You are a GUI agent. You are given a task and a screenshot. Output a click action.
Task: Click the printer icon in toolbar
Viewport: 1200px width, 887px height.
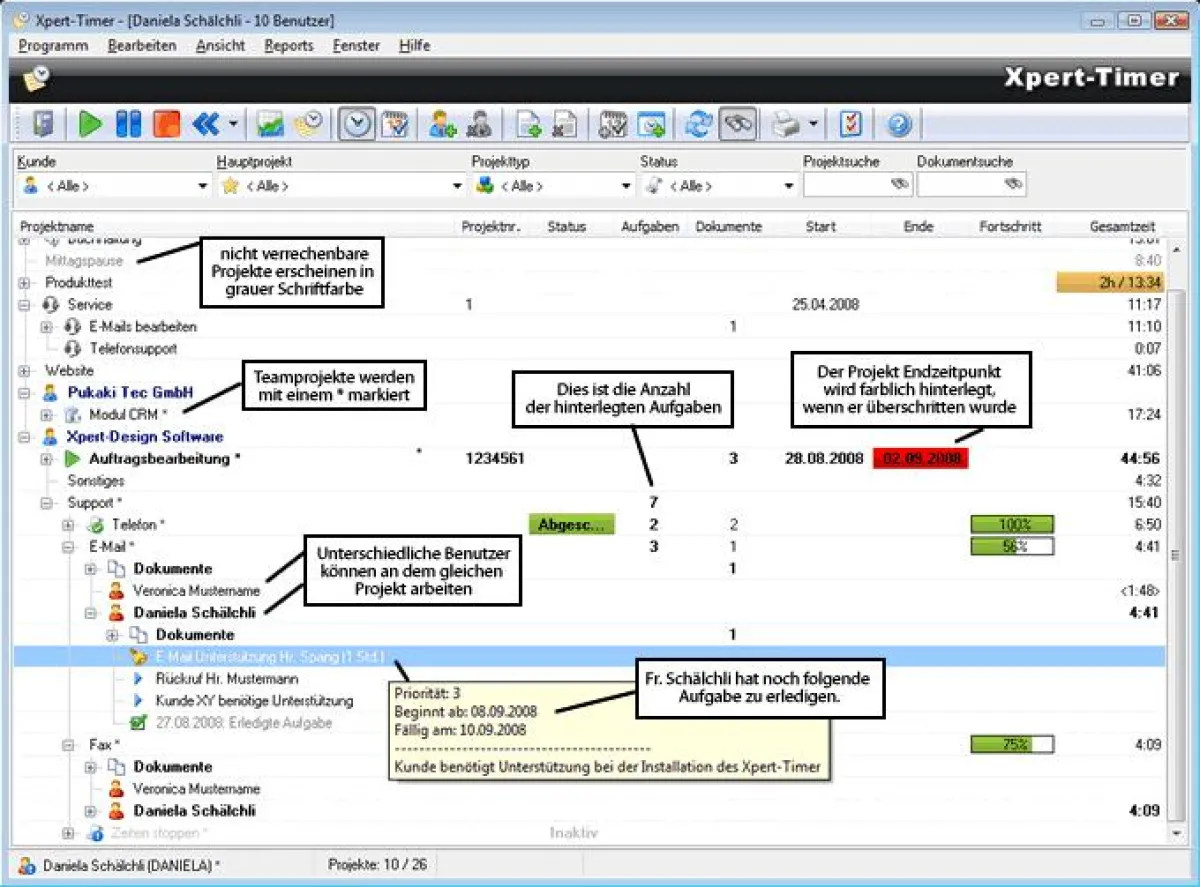tap(787, 124)
